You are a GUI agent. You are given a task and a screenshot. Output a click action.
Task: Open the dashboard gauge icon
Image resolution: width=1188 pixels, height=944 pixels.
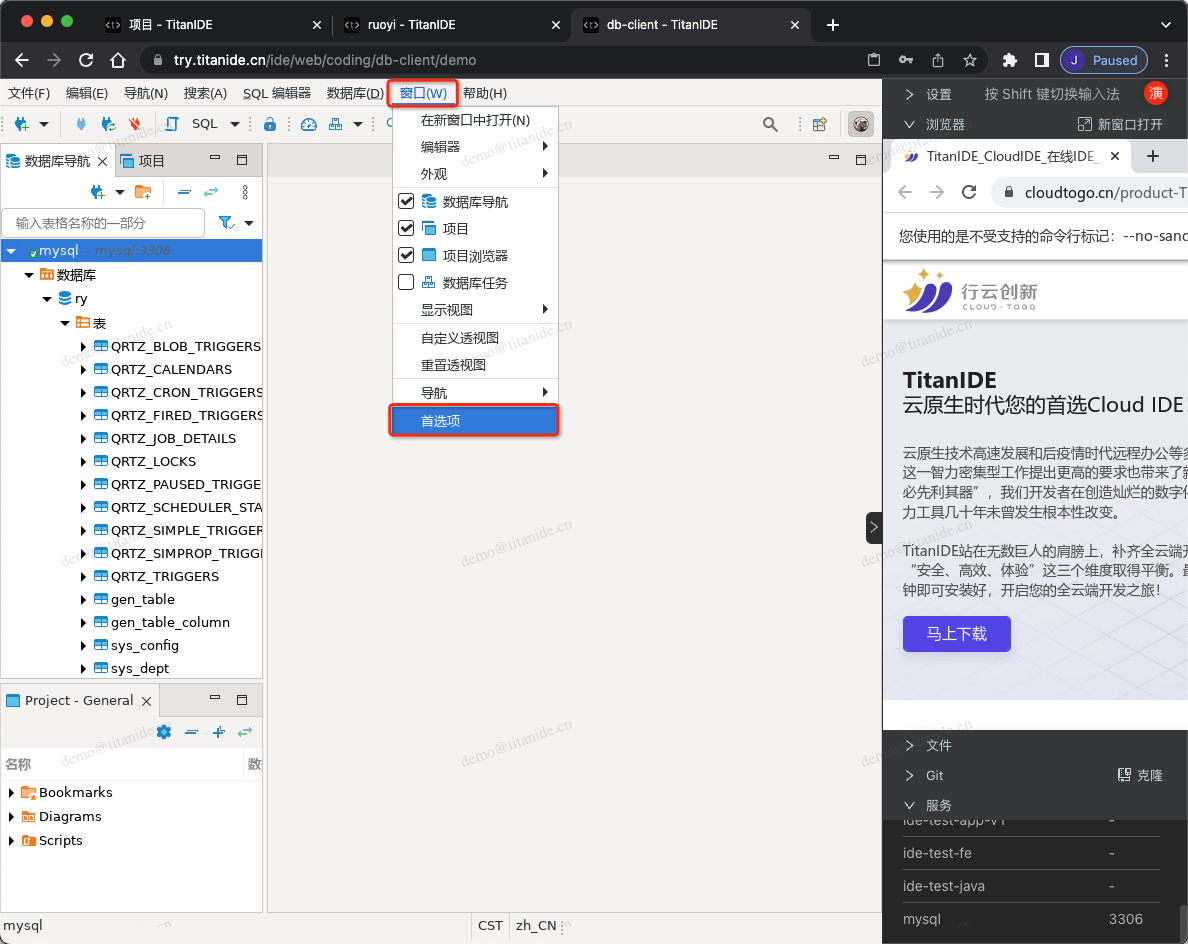308,124
